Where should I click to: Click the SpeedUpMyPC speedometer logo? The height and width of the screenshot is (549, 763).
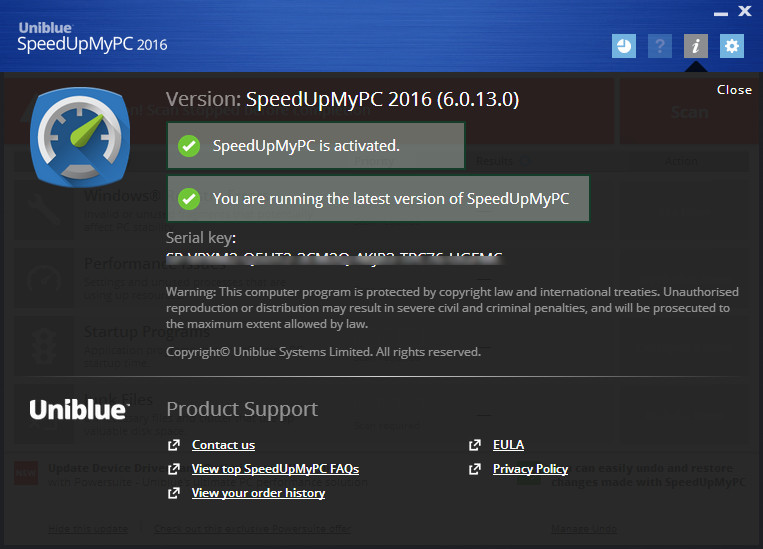tap(80, 137)
